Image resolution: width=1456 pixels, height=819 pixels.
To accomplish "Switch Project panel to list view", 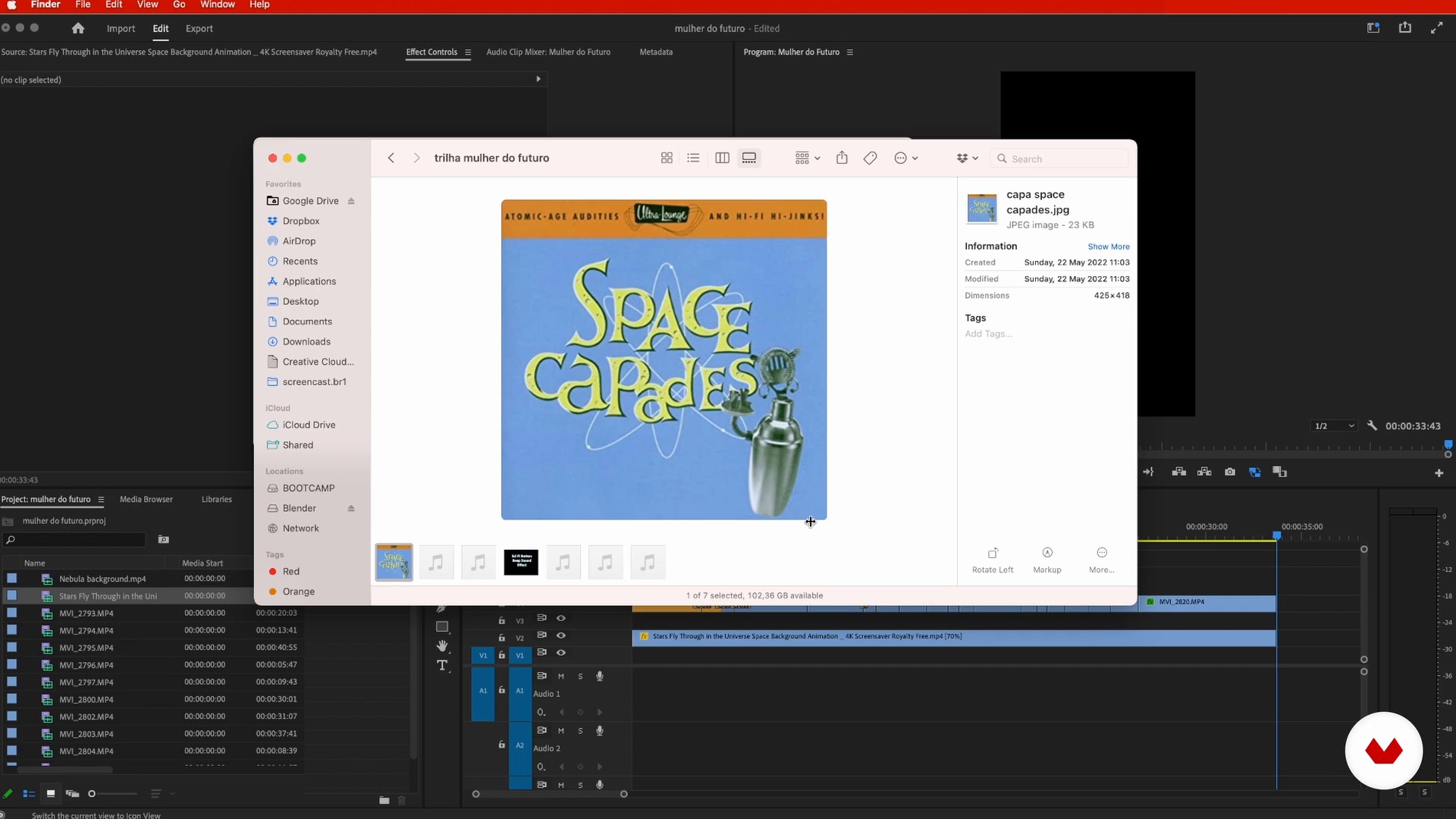I will click(29, 794).
